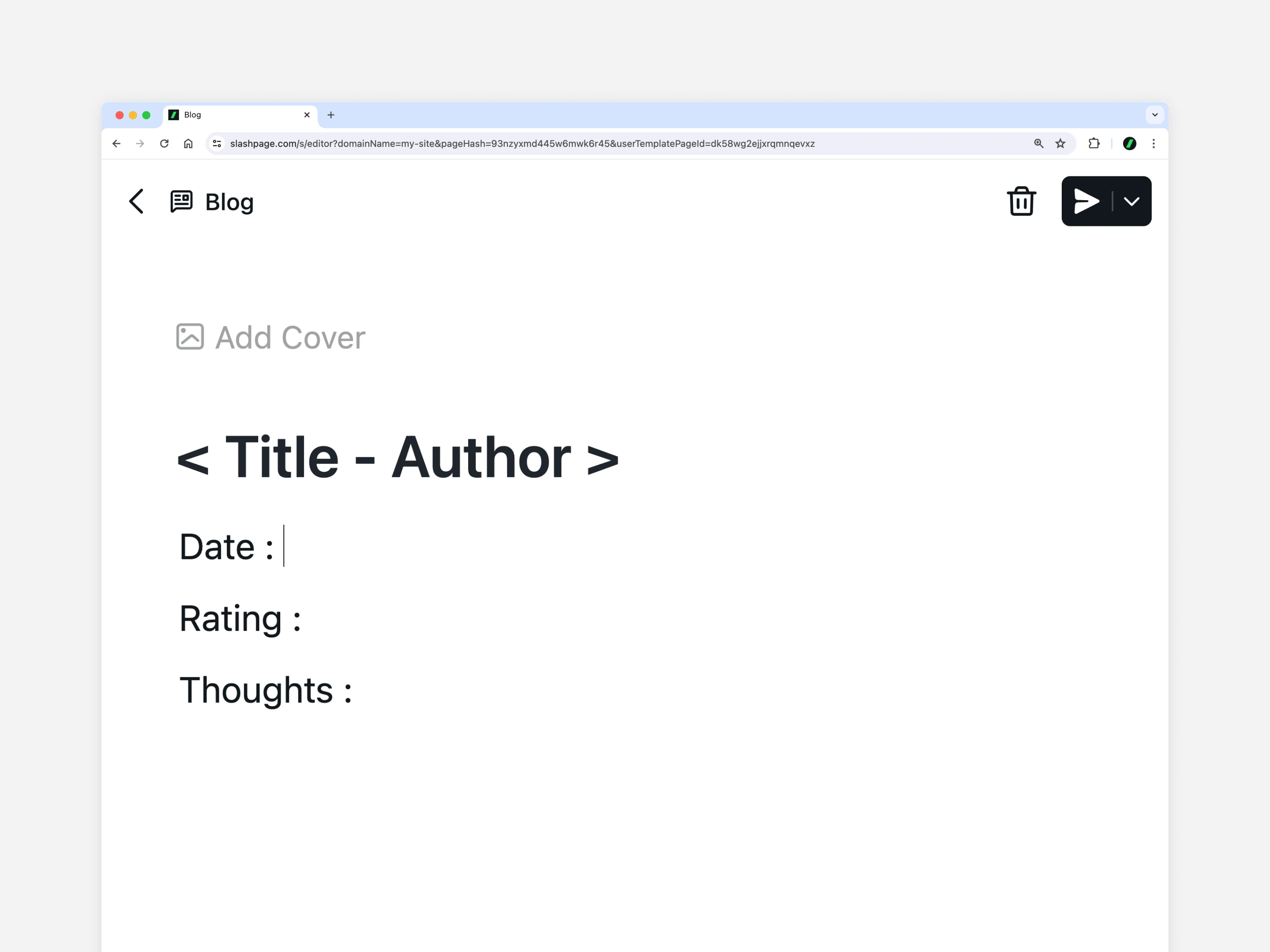Open the extensions puzzle icon
Screen dimensions: 1270x952
click(x=1094, y=143)
